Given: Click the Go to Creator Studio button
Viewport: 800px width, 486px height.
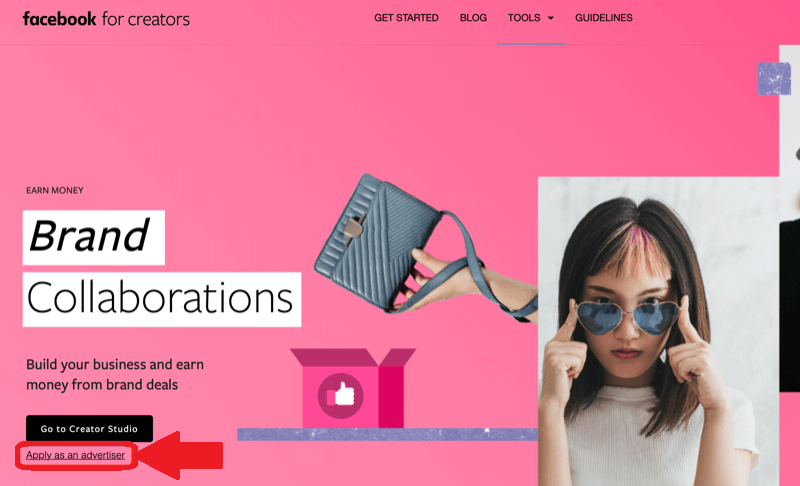Looking at the screenshot, I should point(89,428).
